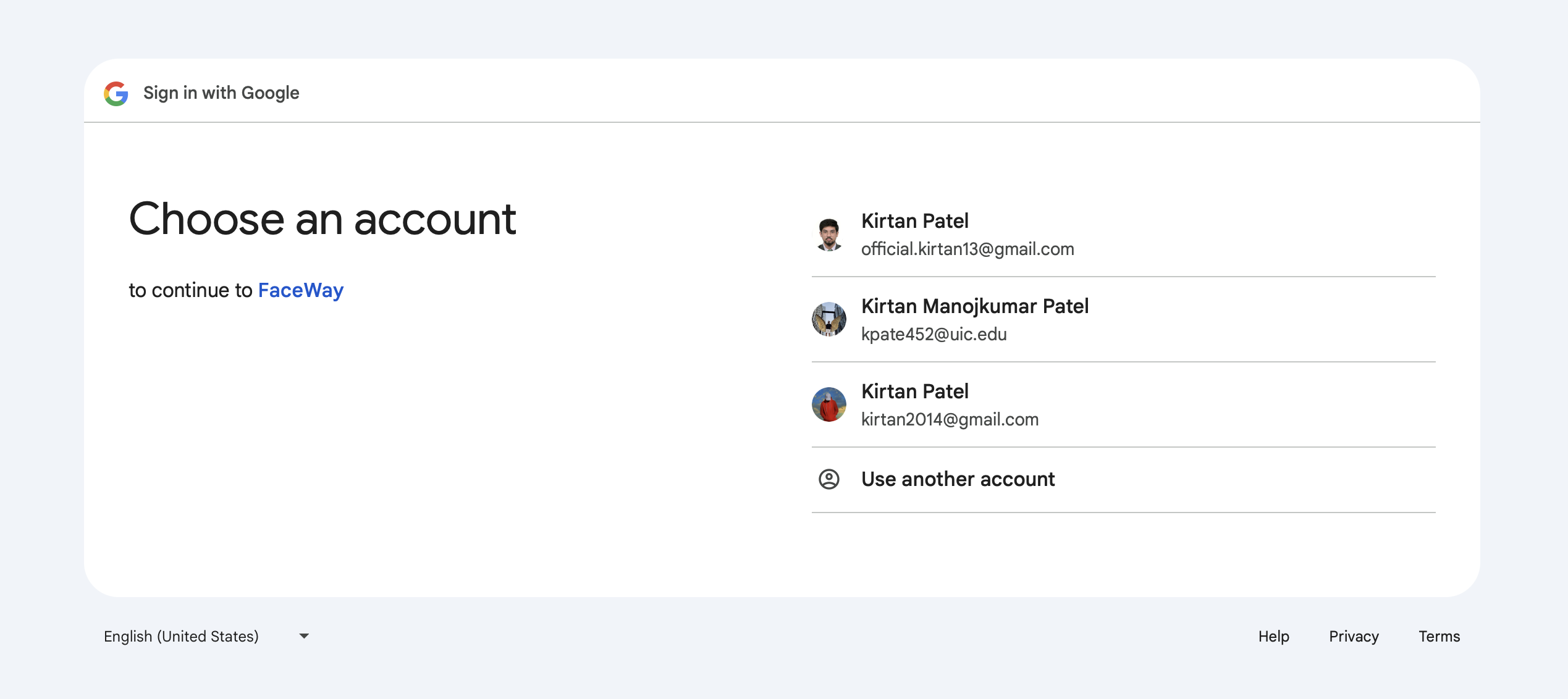Open the language dropdown arrow
This screenshot has width=1568, height=699.
point(304,636)
